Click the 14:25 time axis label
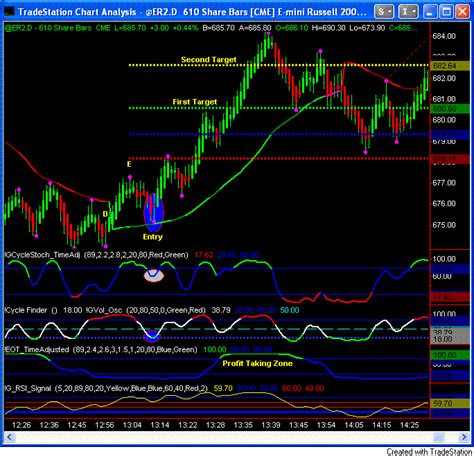Viewport: 474px width, 456px height. pyautogui.click(x=409, y=425)
